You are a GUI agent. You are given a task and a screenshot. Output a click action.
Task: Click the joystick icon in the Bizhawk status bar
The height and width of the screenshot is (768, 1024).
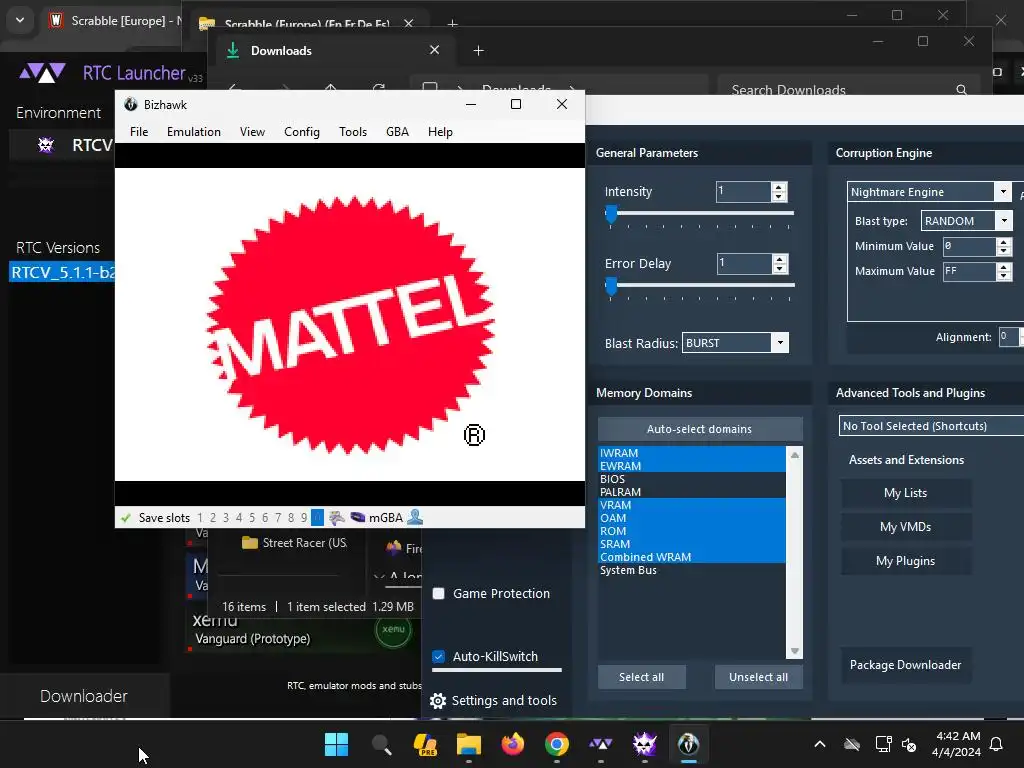coord(337,518)
